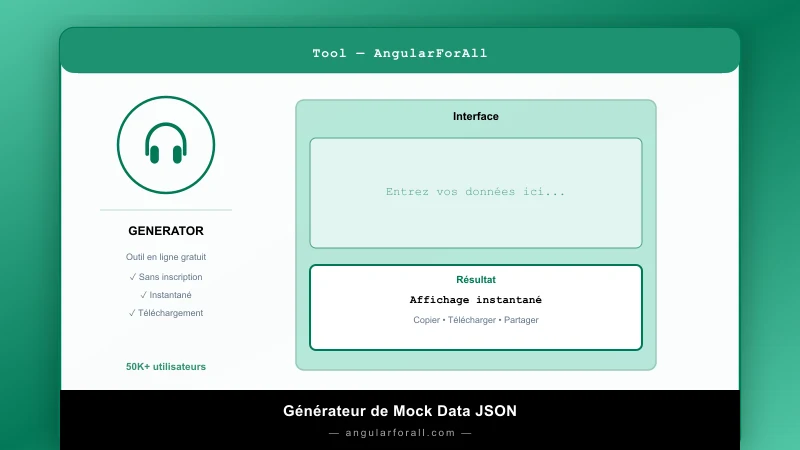
Task: Click the 'Sans inscription' feature line
Action: [166, 277]
